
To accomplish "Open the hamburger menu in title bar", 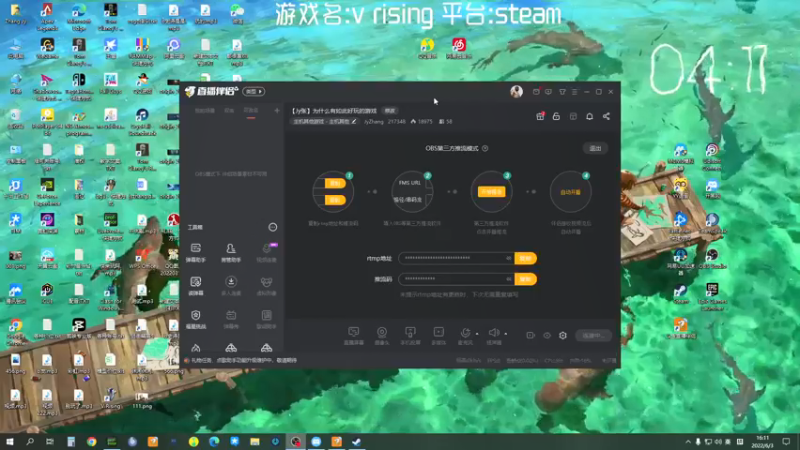I will (574, 92).
